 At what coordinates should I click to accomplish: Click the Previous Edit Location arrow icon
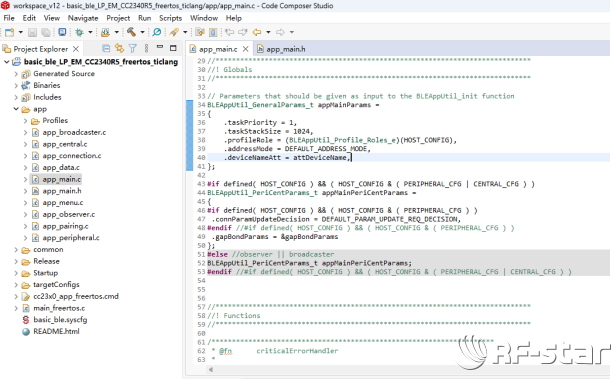pos(230,32)
